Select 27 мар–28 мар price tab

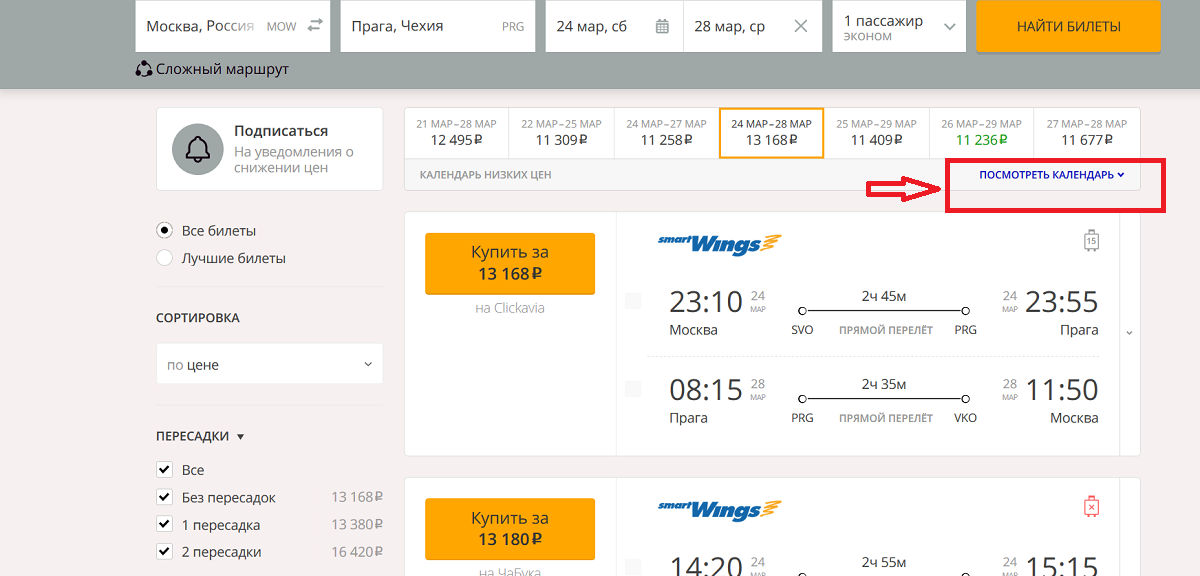pyautogui.click(x=1086, y=132)
